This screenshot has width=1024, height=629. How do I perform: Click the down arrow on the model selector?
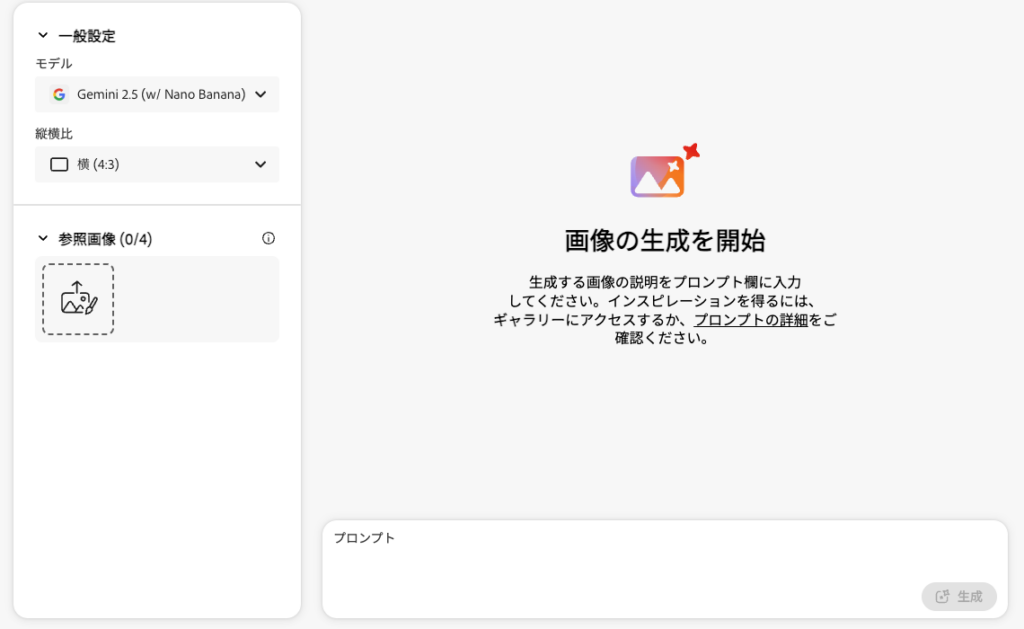pos(261,95)
